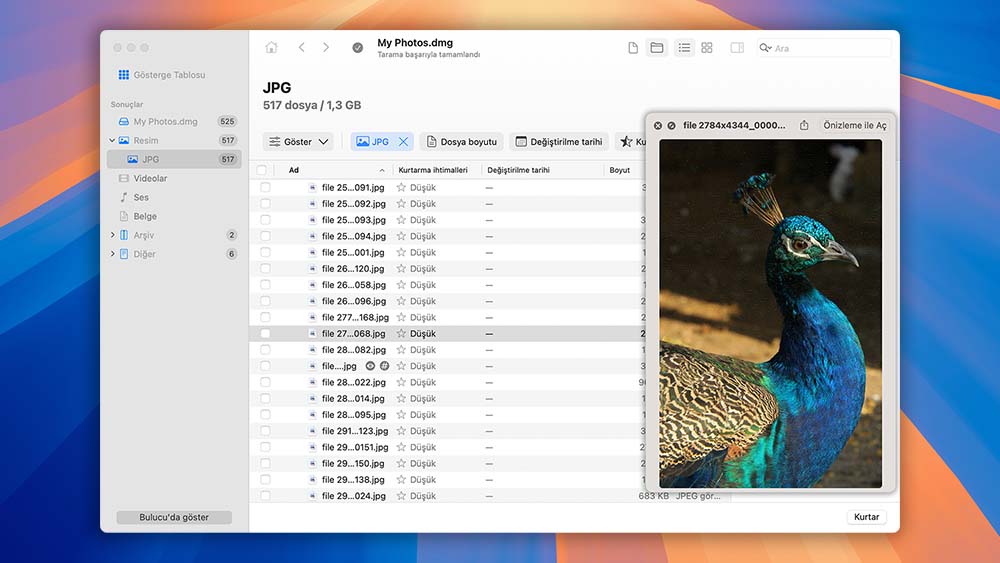Toggle the select-all checkbox in the table header

click(261, 170)
